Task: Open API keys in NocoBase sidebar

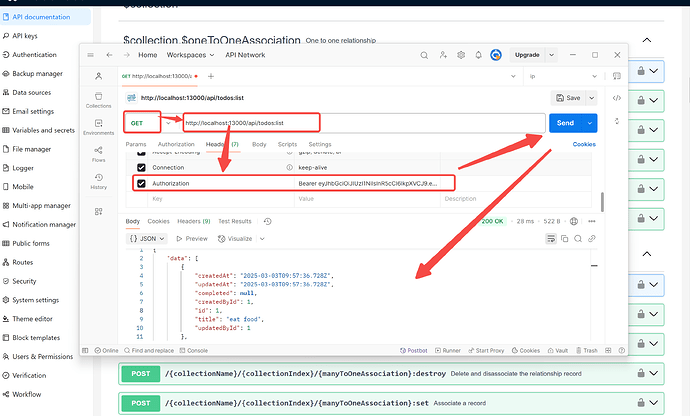Action: (25, 36)
